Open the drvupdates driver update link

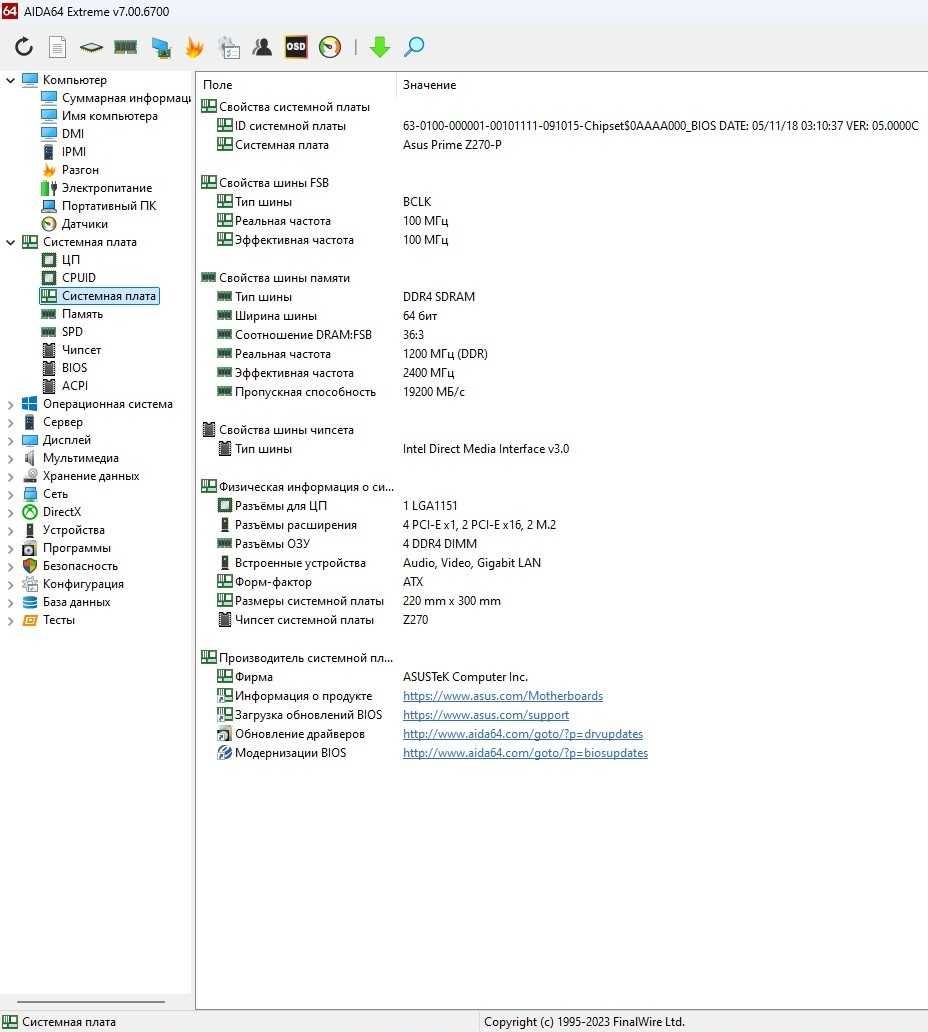click(523, 734)
